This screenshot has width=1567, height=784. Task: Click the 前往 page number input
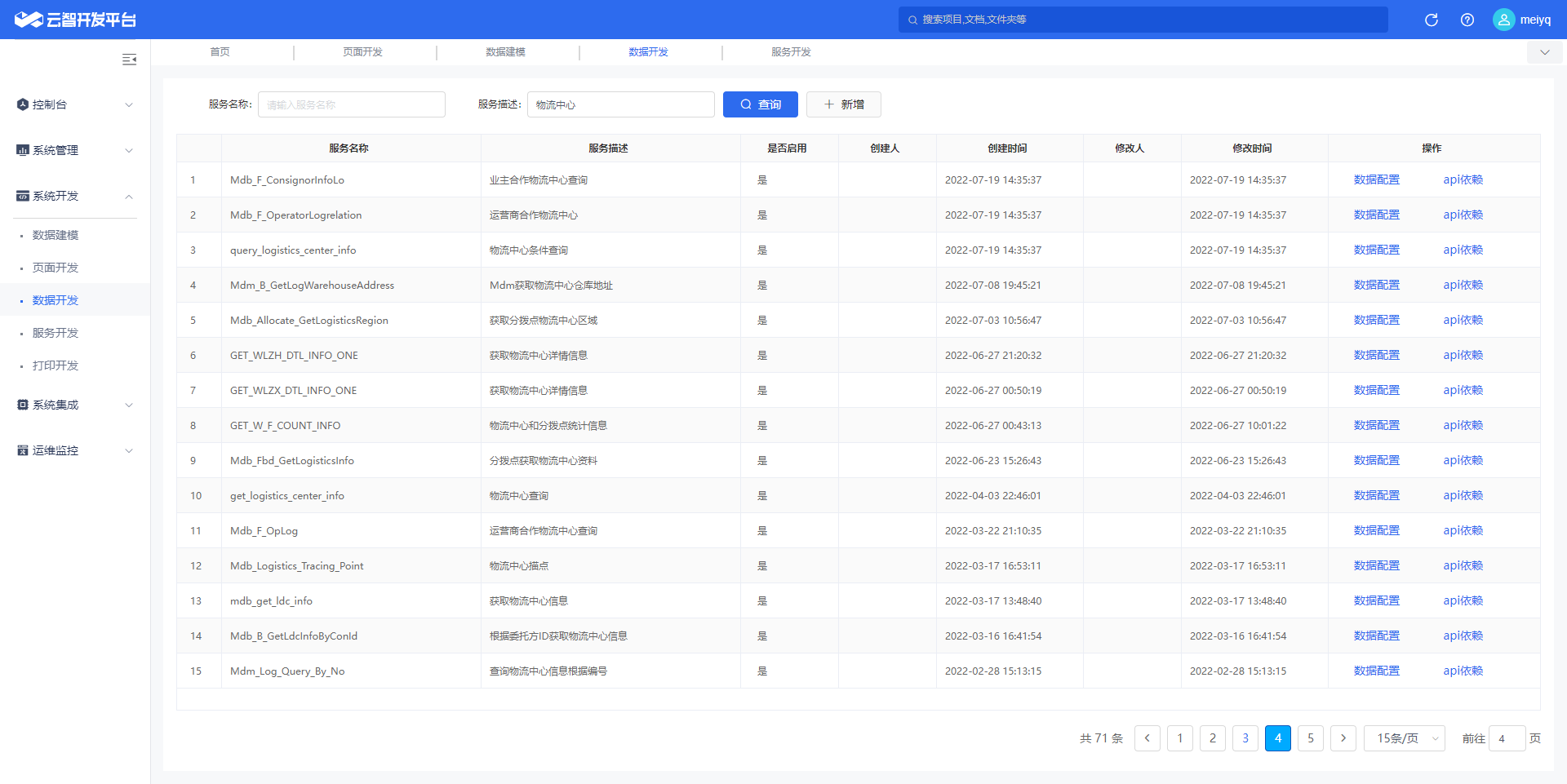[1507, 738]
